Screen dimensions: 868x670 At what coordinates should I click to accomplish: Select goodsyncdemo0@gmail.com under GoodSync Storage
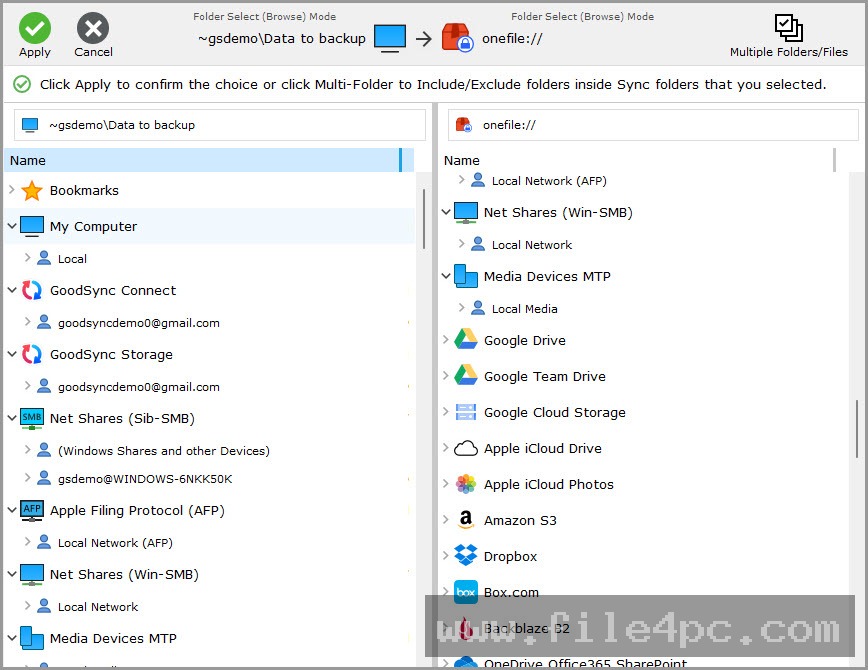coord(138,386)
